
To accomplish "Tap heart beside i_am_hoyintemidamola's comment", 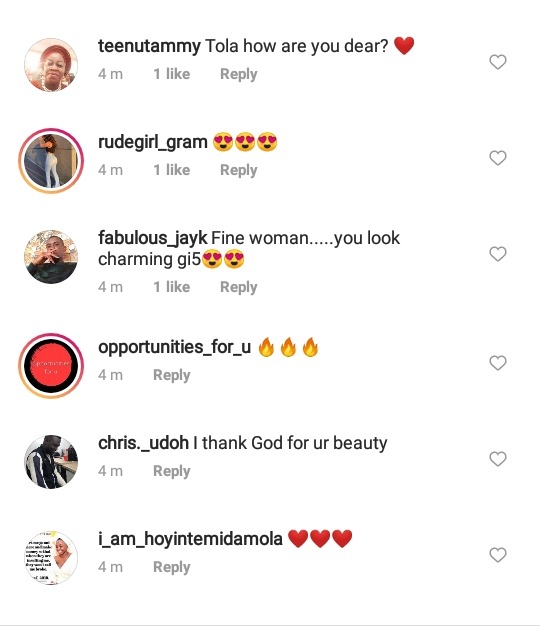I will [498, 555].
